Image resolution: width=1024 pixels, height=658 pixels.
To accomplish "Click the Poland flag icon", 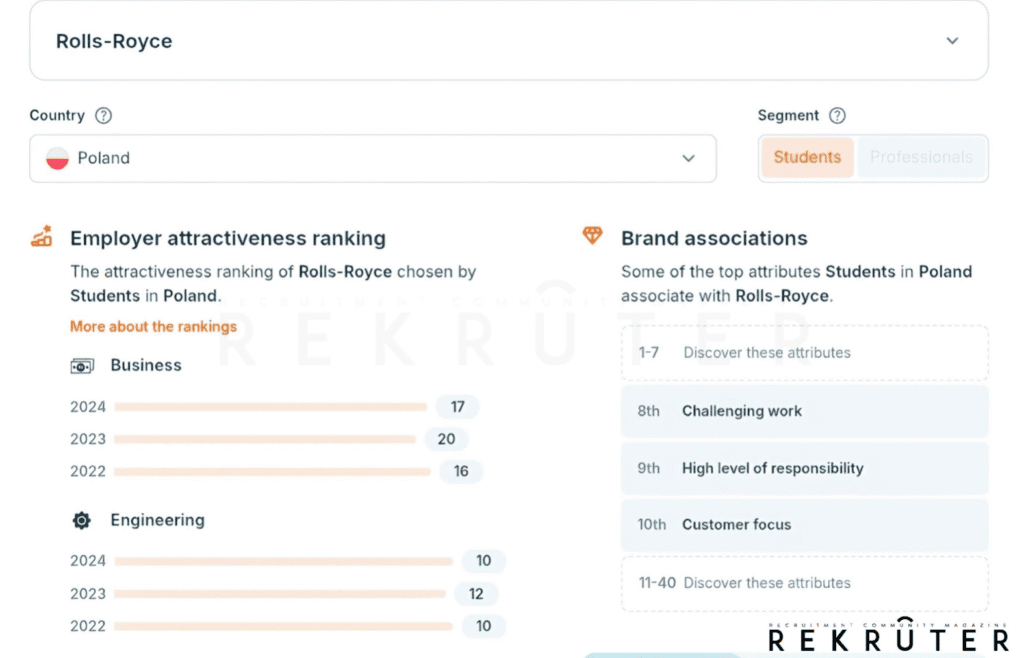I will pos(58,159).
